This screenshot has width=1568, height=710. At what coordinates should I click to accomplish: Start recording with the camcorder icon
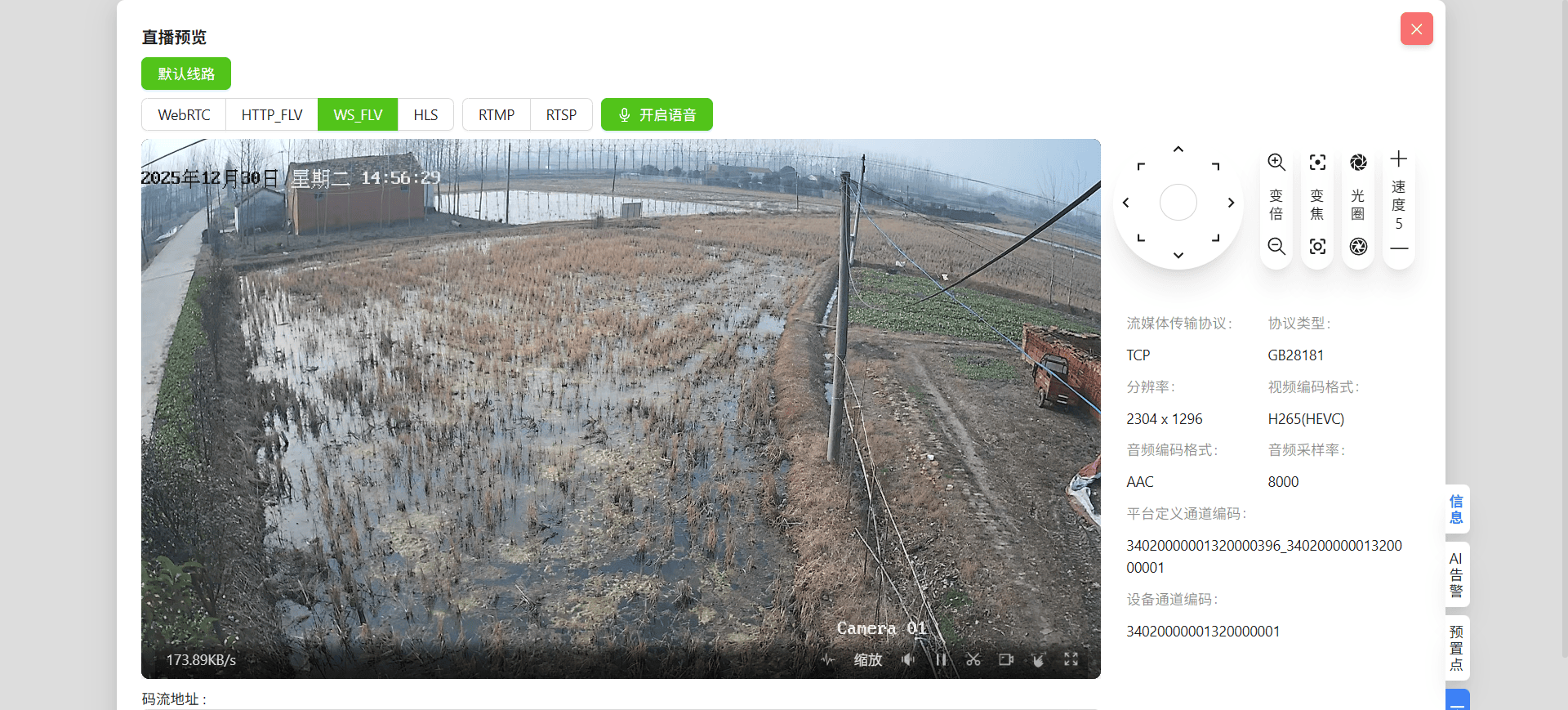click(1005, 659)
